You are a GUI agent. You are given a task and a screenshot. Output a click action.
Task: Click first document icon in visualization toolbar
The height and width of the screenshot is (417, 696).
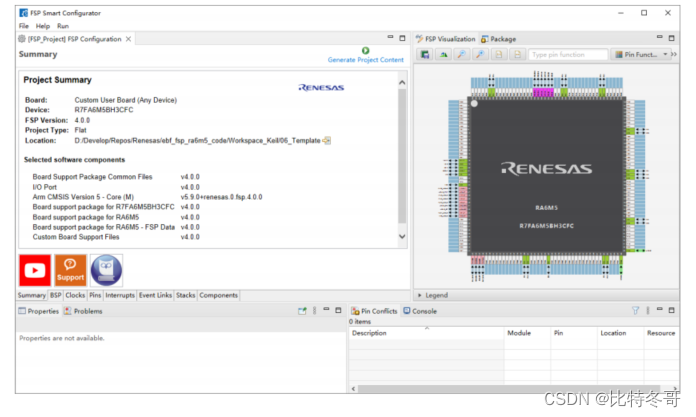pyautogui.click(x=499, y=55)
